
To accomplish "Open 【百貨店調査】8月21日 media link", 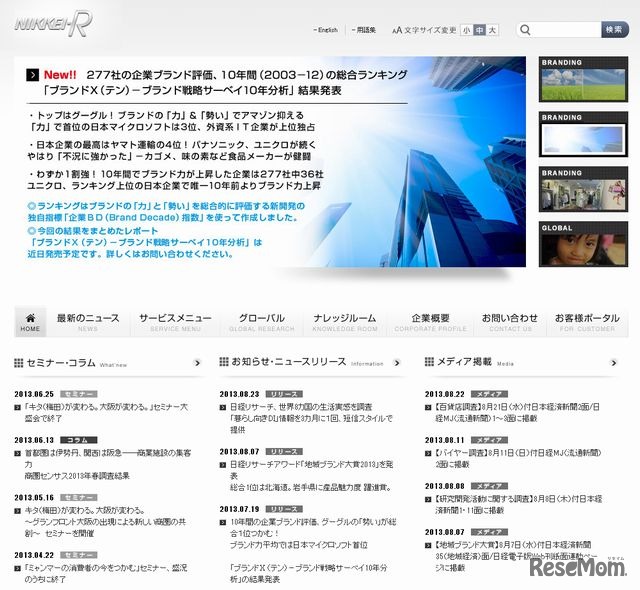I will 517,413.
